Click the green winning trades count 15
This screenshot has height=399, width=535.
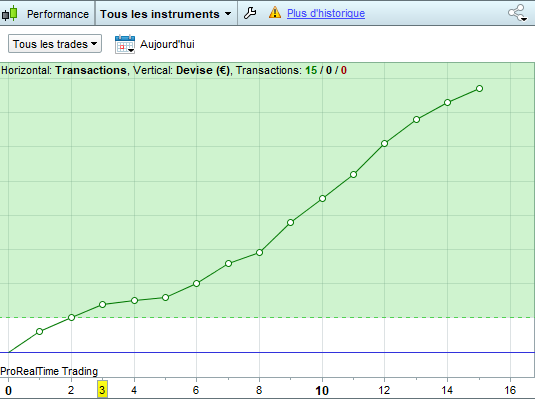(x=311, y=70)
